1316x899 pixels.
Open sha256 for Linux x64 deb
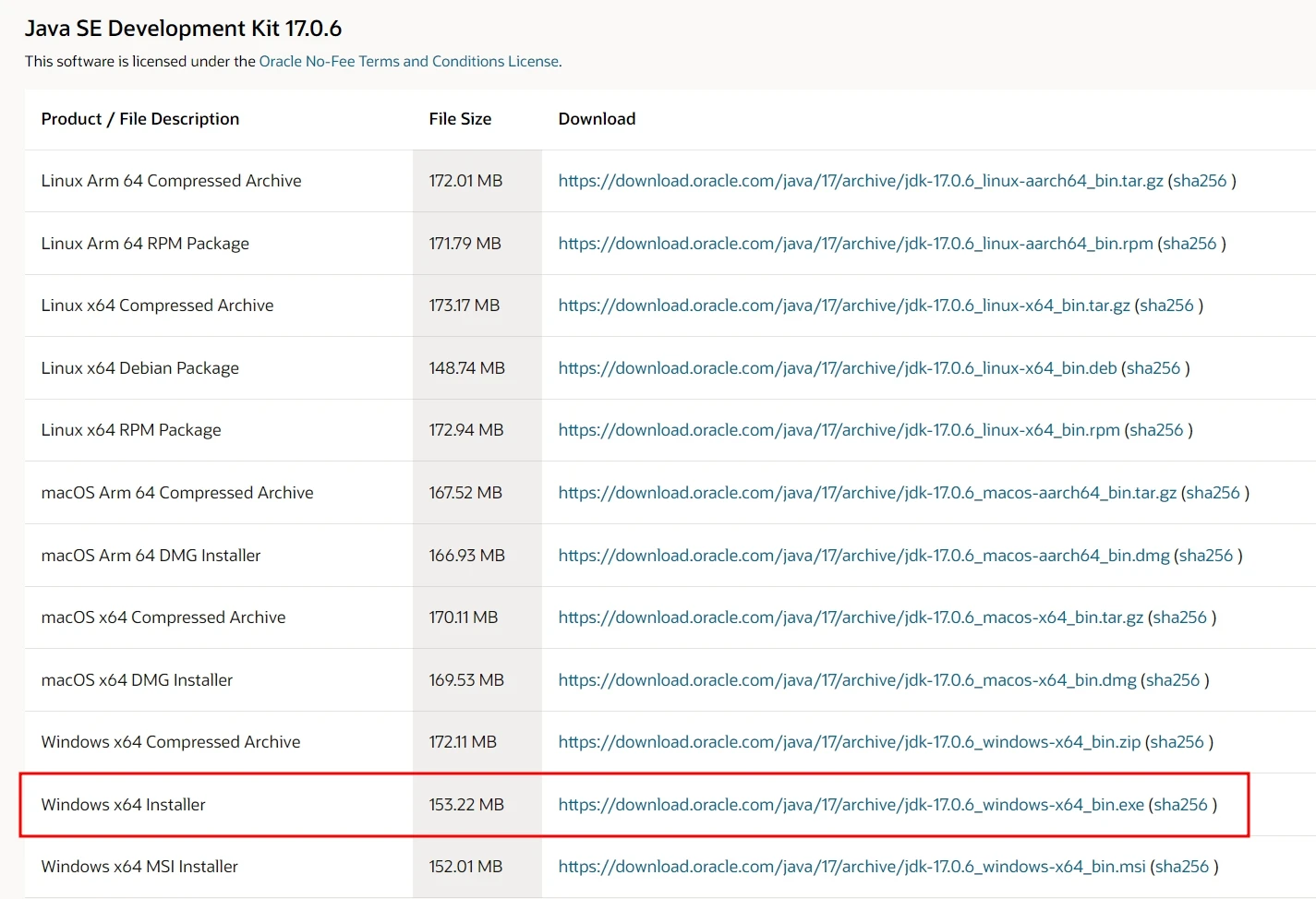pos(1153,368)
